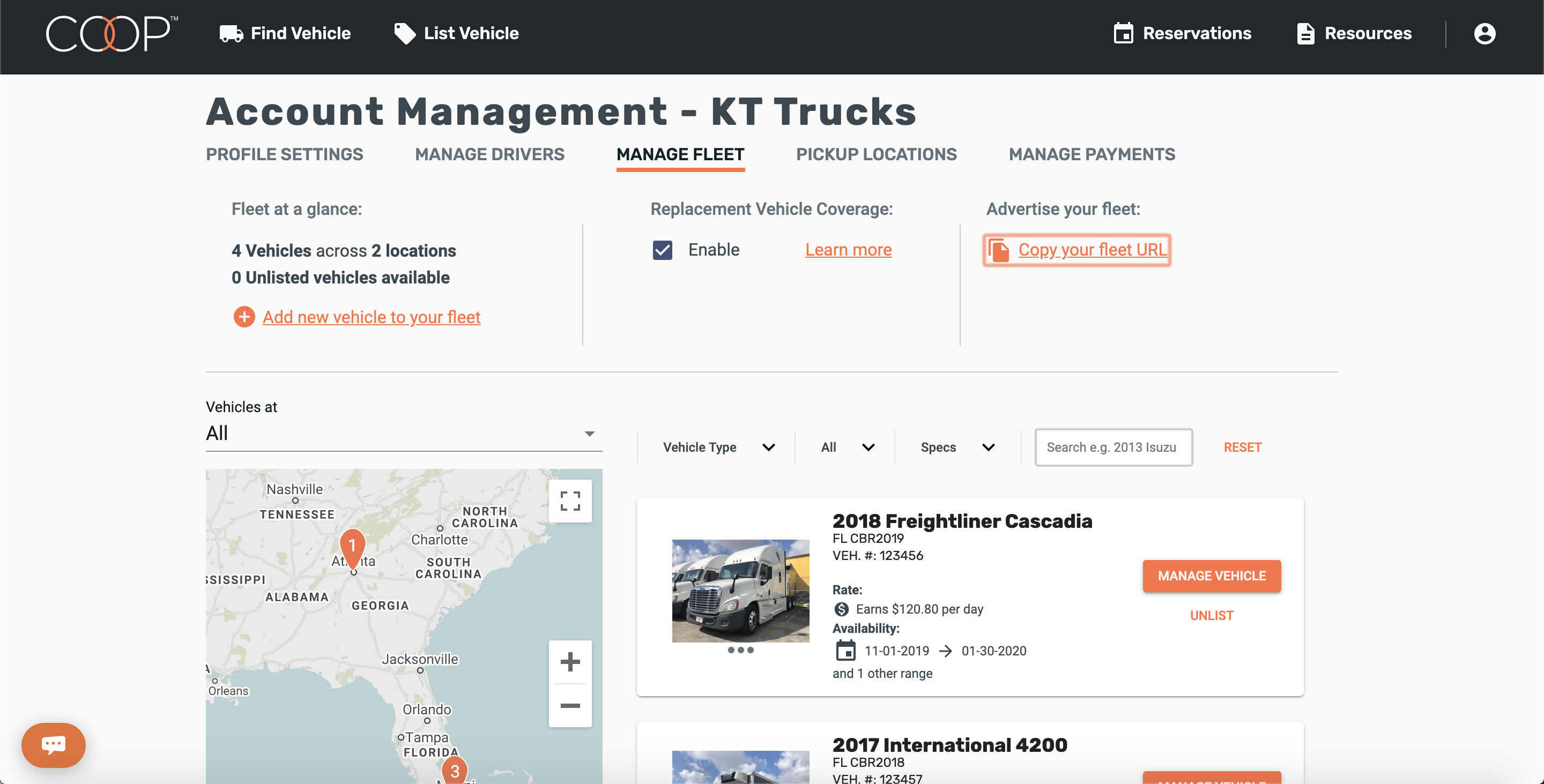Click the 2018 Freightliner Cascadia title

point(962,521)
